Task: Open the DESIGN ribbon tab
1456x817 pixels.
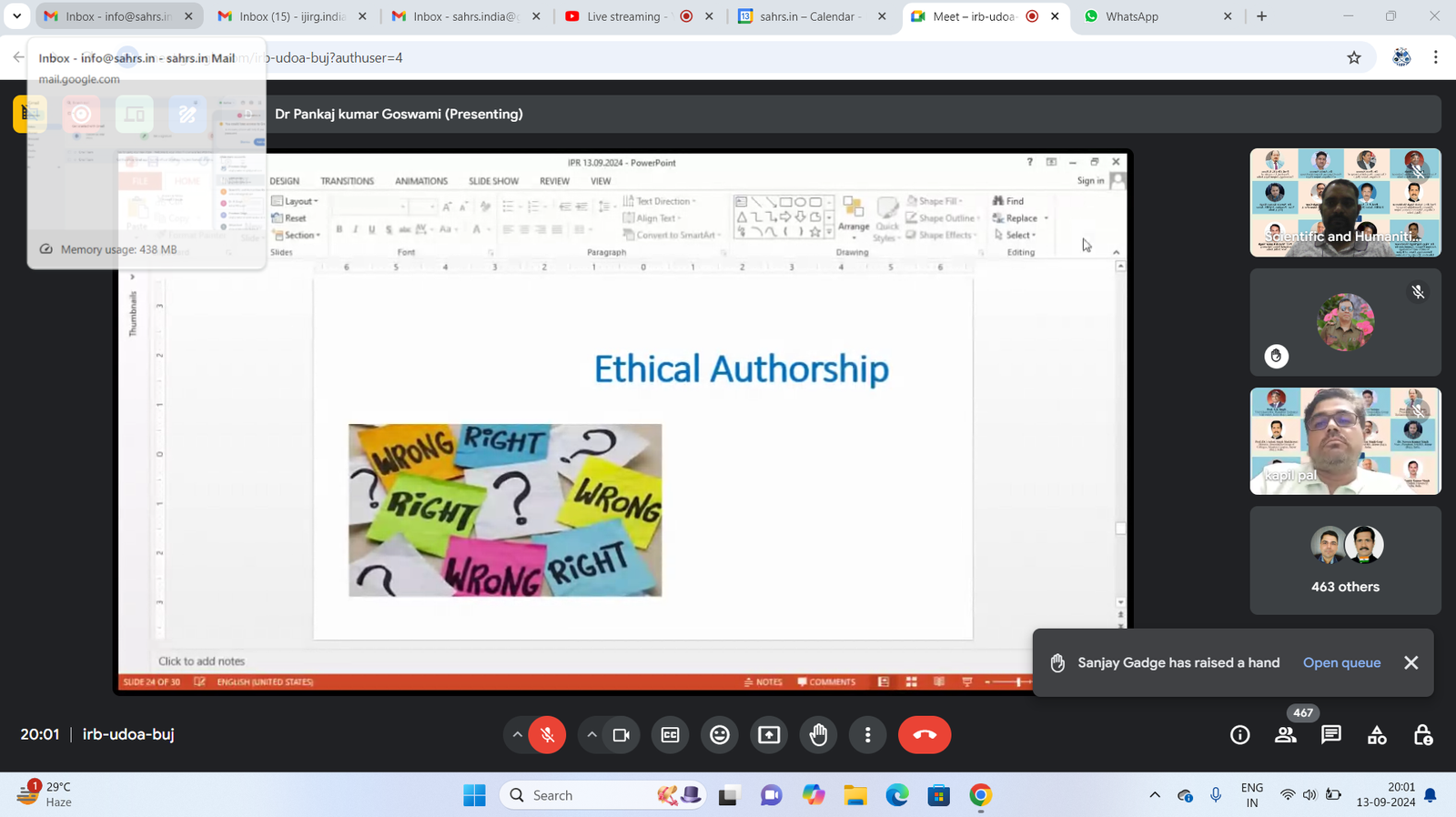Action: 285,181
